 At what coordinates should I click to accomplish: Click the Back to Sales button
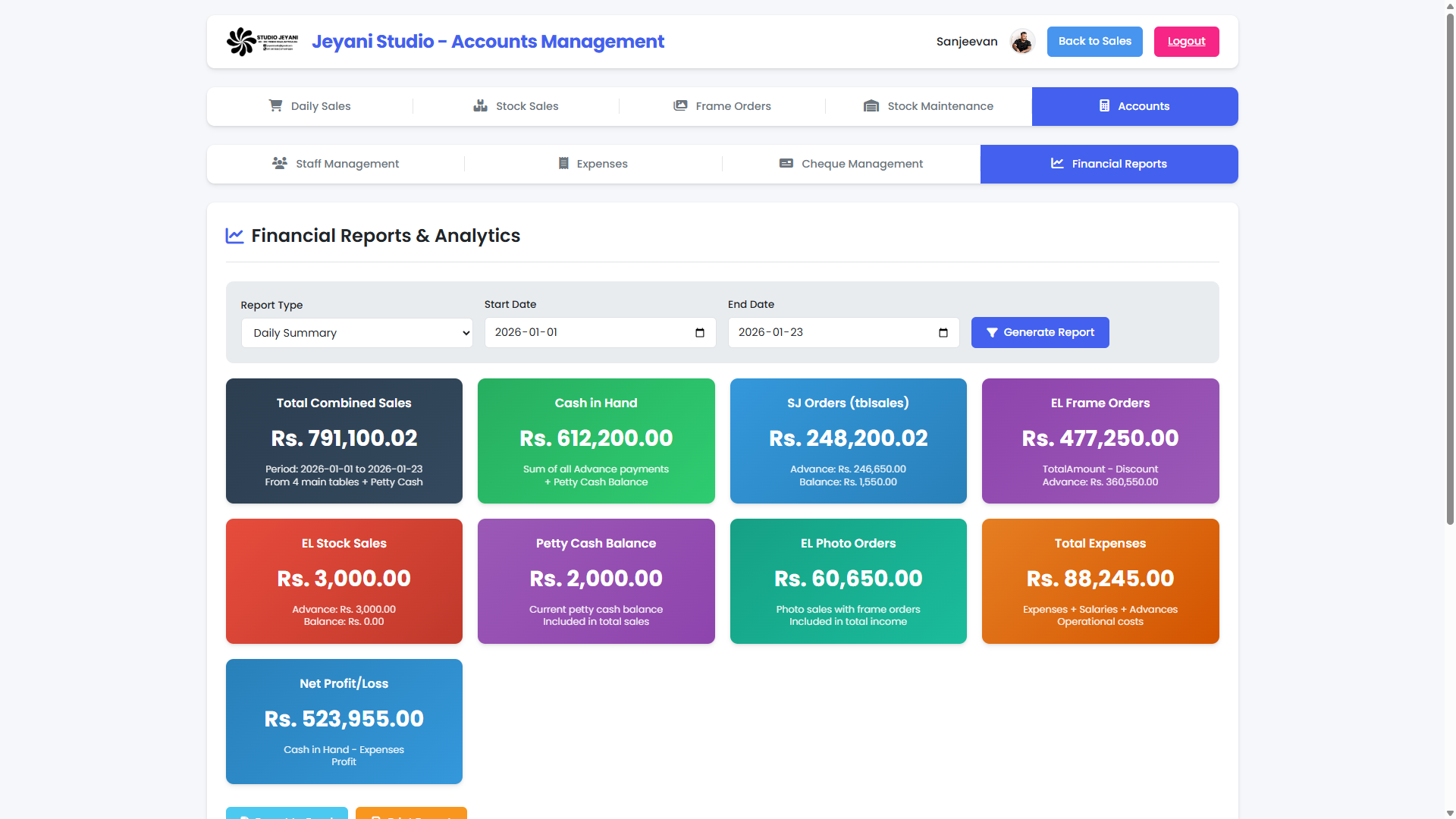(1094, 42)
